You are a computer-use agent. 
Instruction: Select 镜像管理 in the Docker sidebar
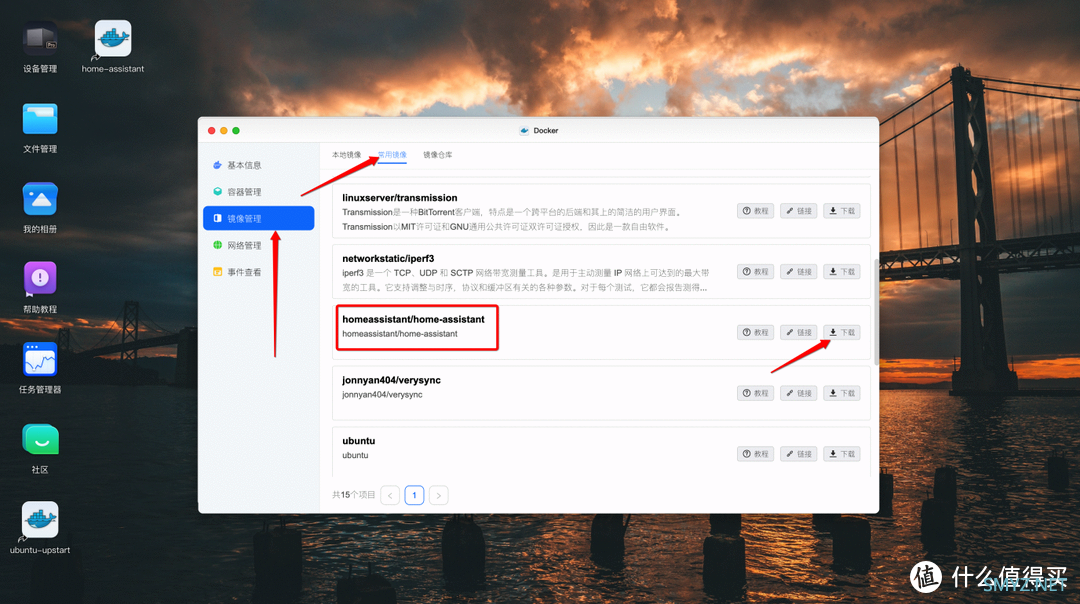pos(259,218)
